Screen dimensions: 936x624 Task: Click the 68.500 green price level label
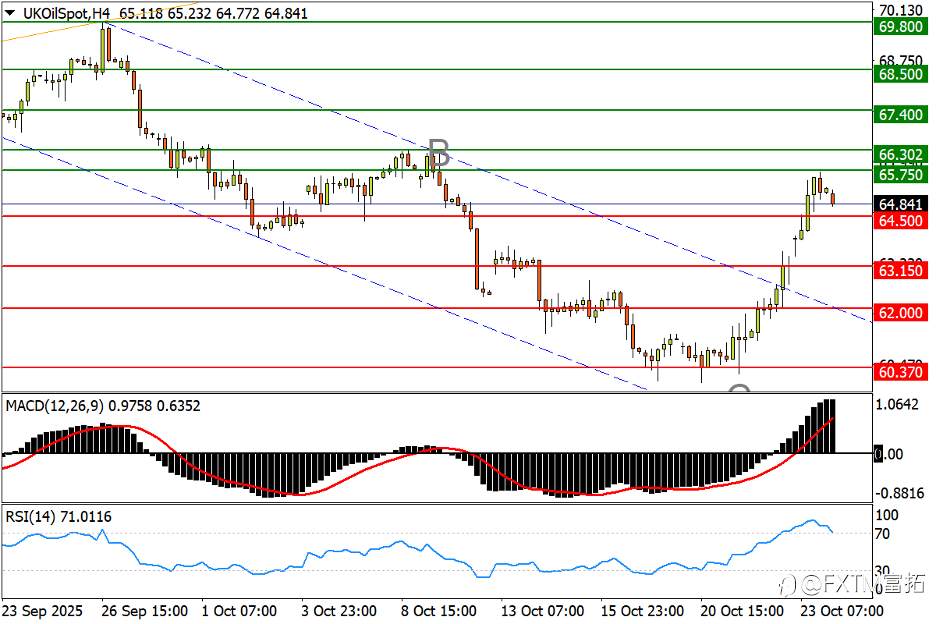pos(901,74)
